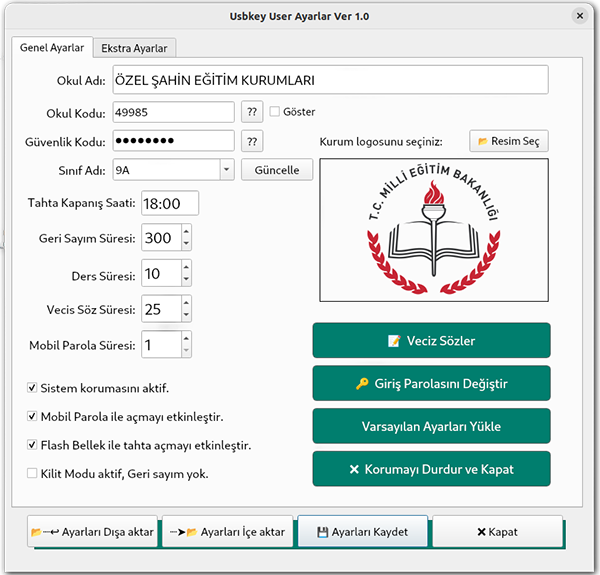Enable the Göster checkbox

pyautogui.click(x=275, y=112)
